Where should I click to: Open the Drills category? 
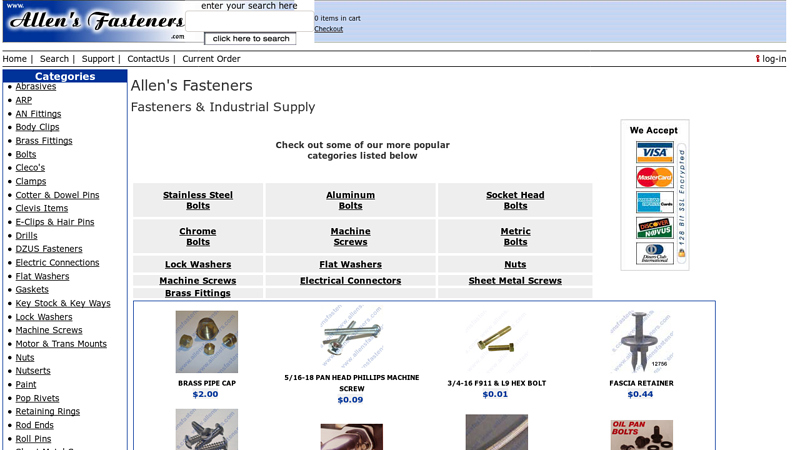click(26, 236)
